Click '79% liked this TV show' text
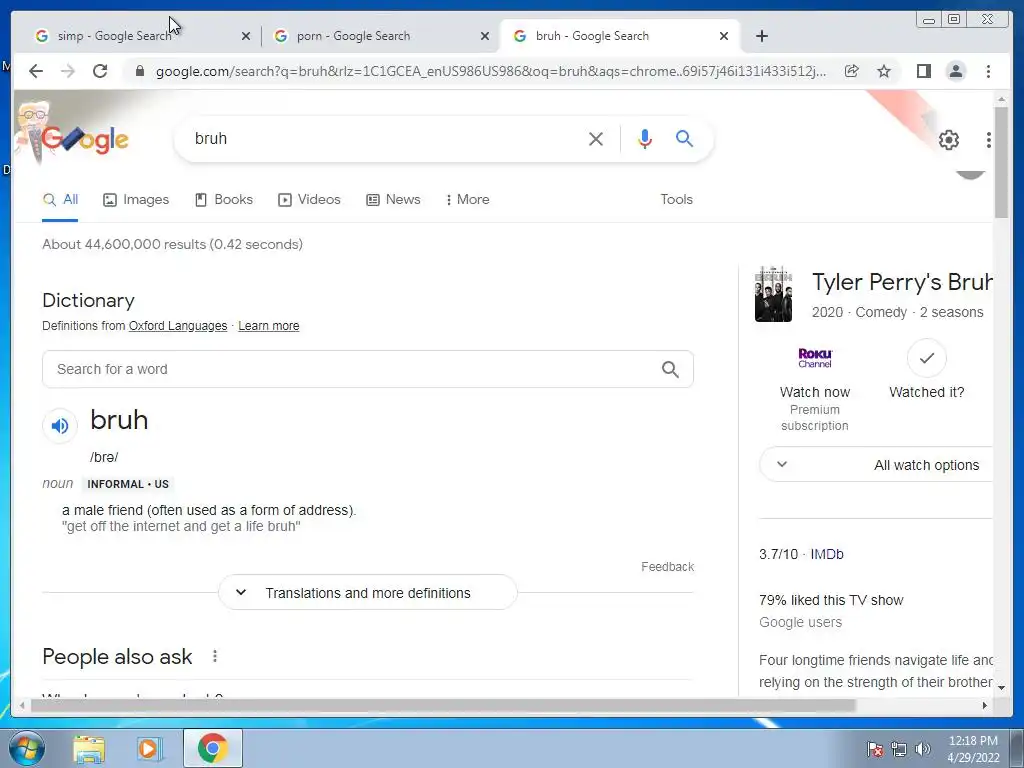The width and height of the screenshot is (1024, 768). [831, 600]
